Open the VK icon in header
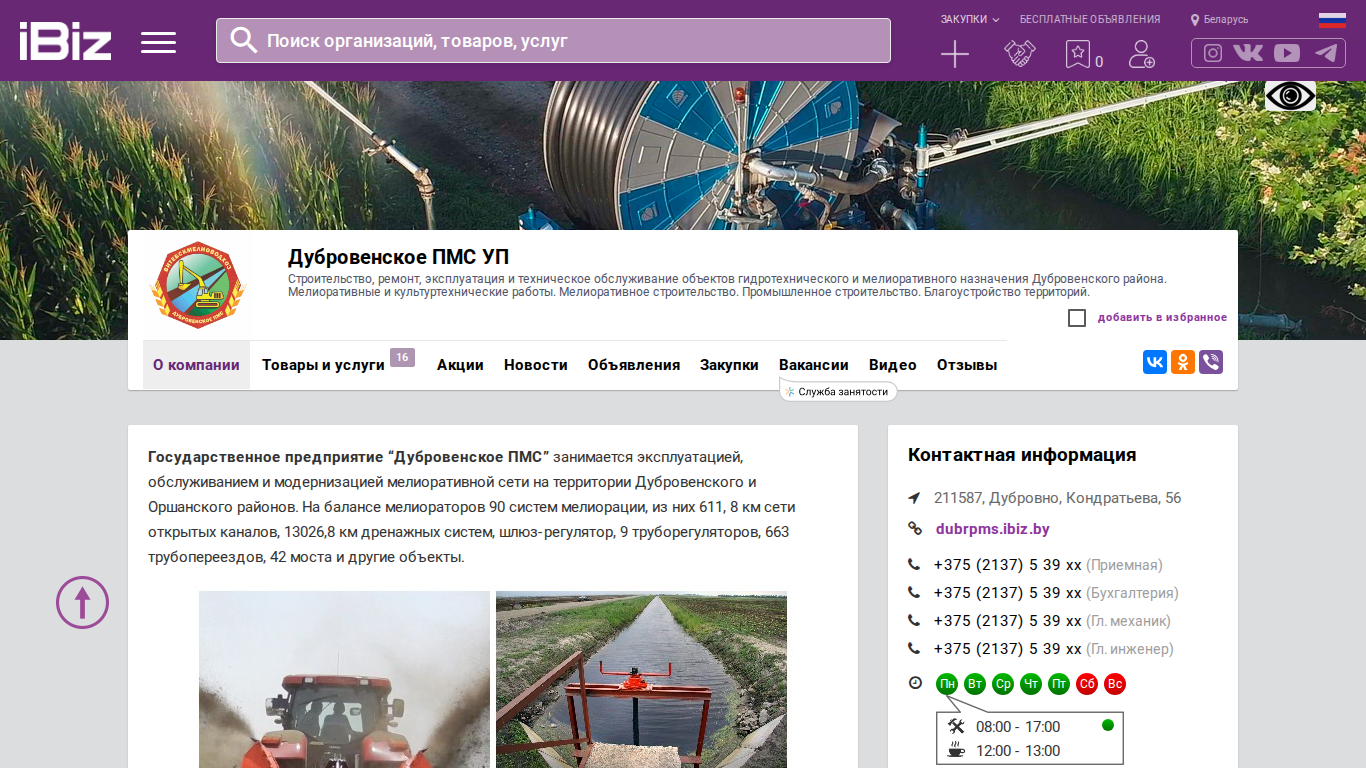 (x=1248, y=53)
